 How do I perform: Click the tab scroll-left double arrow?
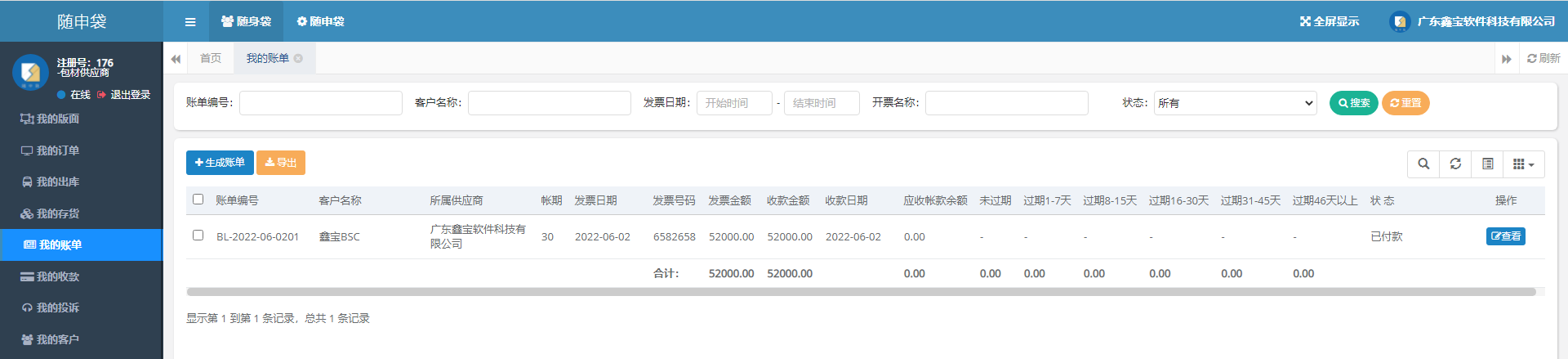[x=176, y=59]
